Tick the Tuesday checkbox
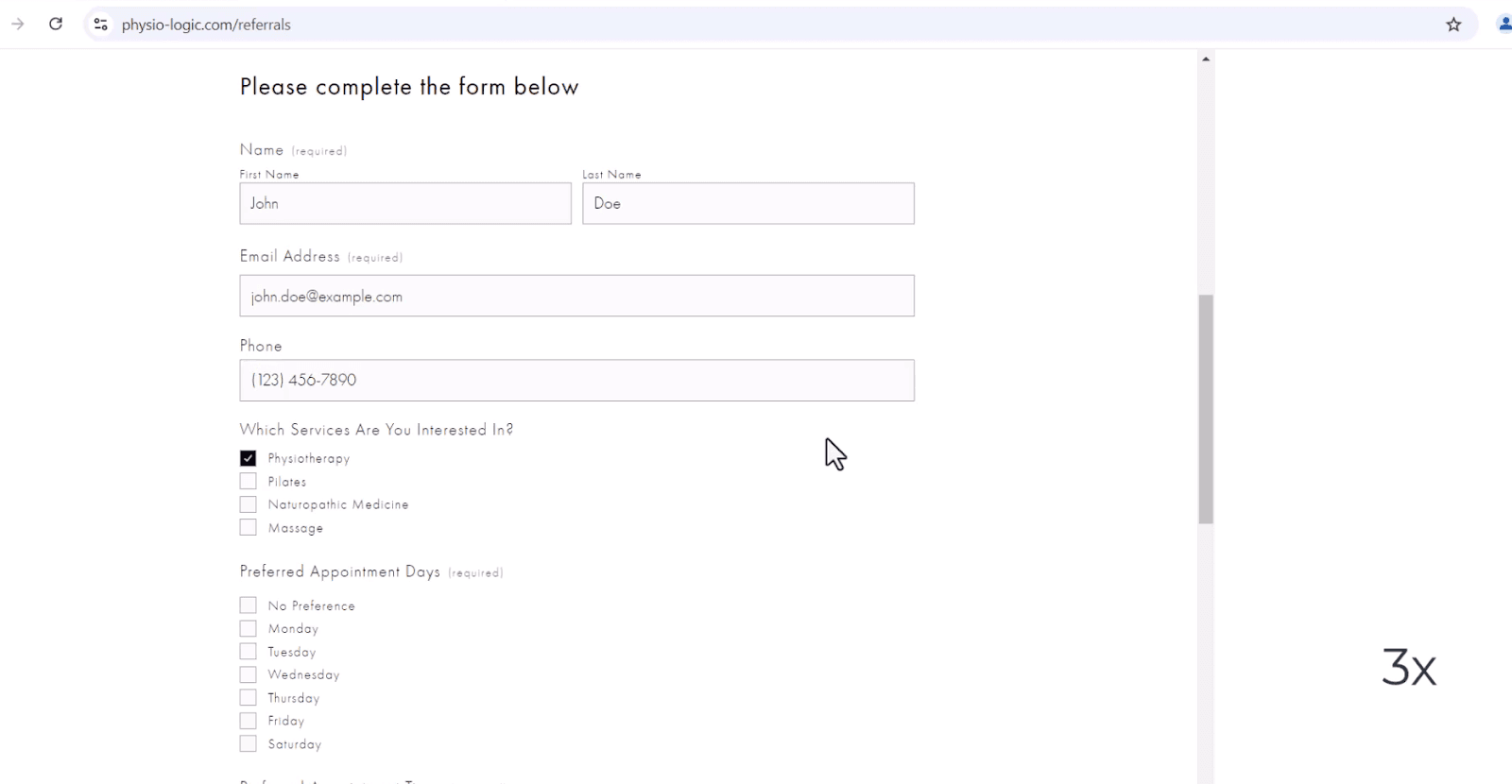This screenshot has height=784, width=1512. coord(249,652)
